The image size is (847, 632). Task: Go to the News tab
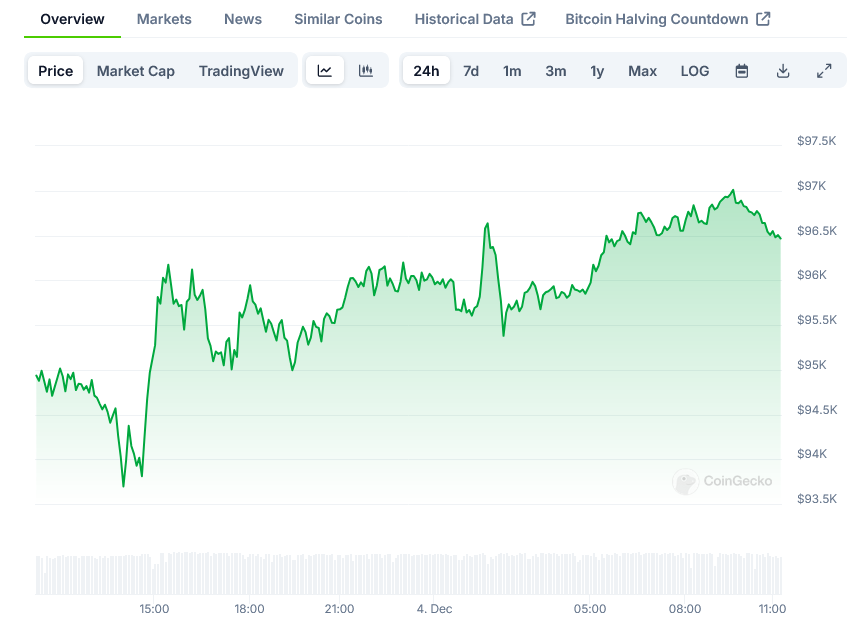tap(243, 19)
